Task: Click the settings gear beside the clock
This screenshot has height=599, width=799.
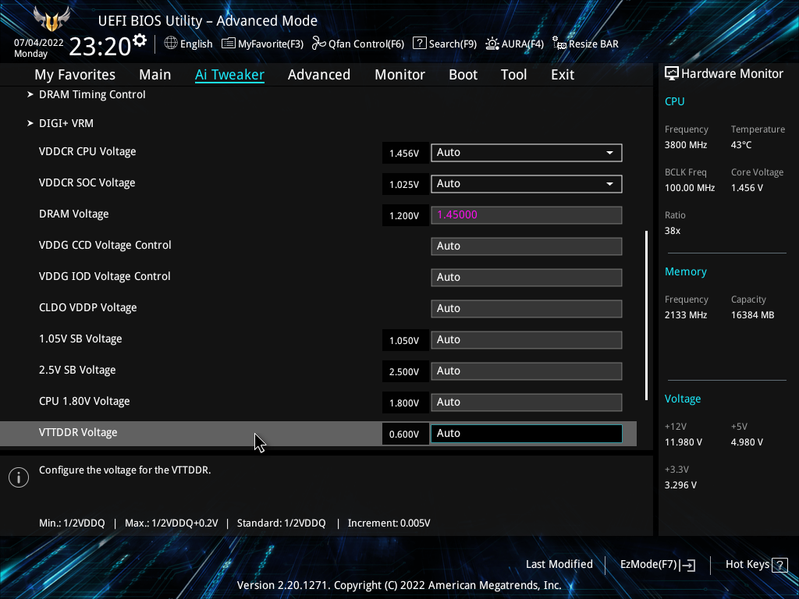Action: pyautogui.click(x=139, y=40)
